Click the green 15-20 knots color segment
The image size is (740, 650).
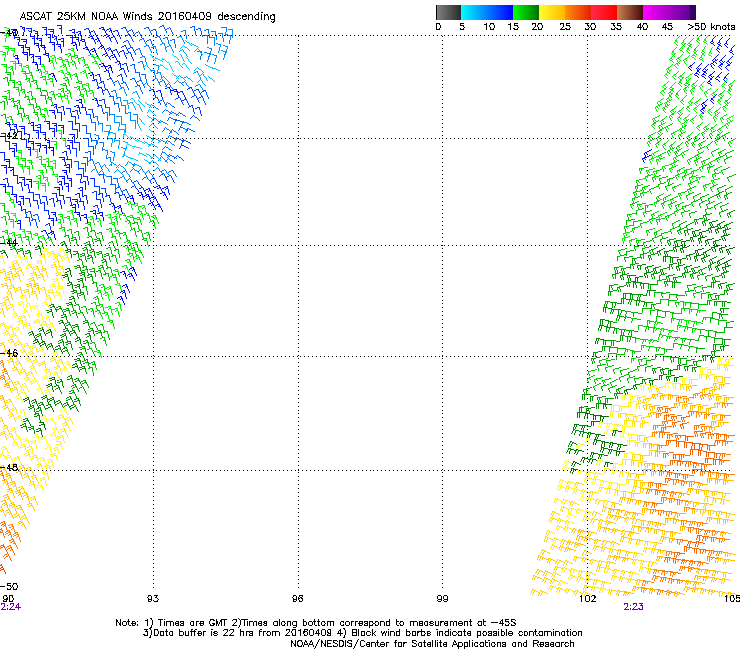click(x=526, y=12)
